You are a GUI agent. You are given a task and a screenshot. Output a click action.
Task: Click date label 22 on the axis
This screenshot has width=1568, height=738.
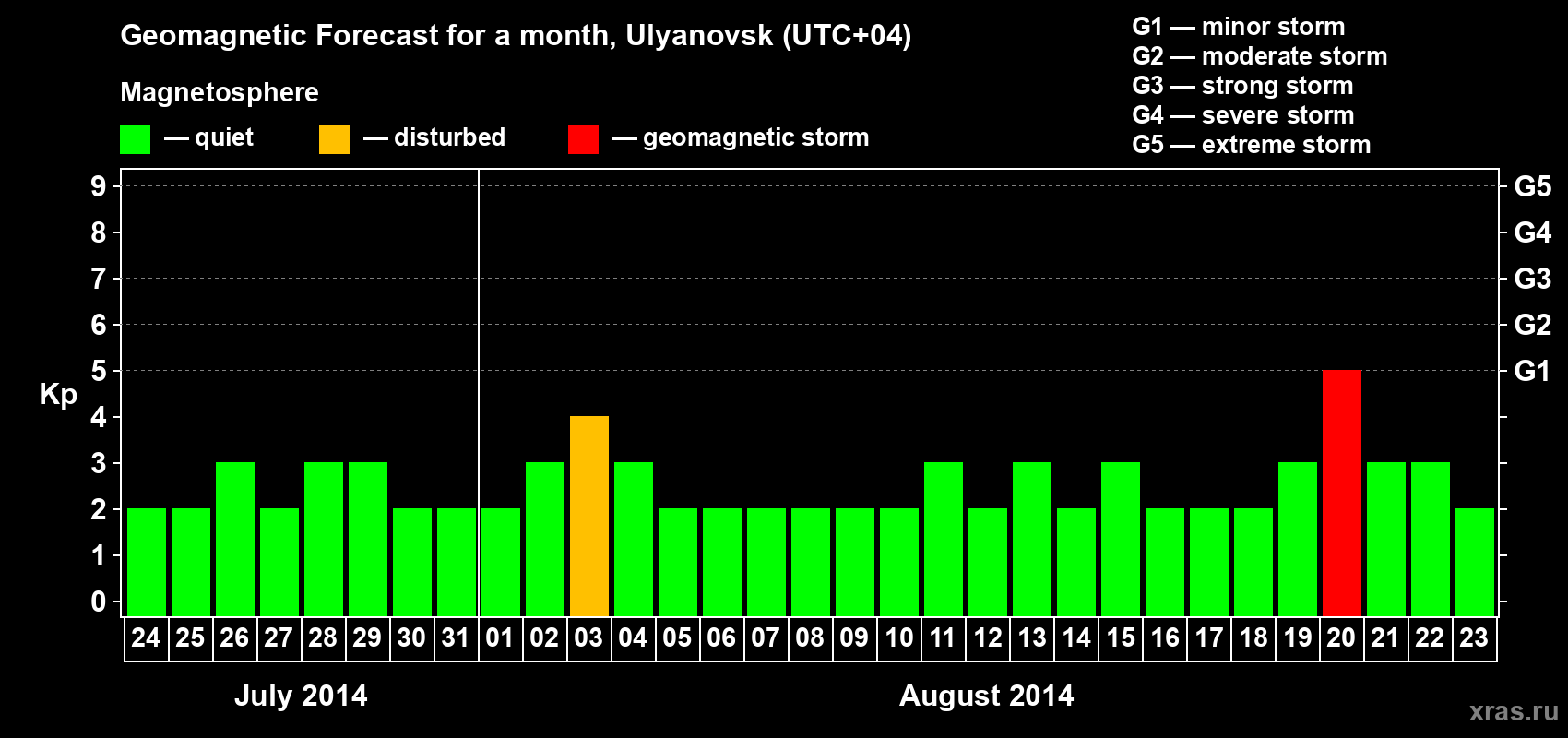click(x=1430, y=637)
